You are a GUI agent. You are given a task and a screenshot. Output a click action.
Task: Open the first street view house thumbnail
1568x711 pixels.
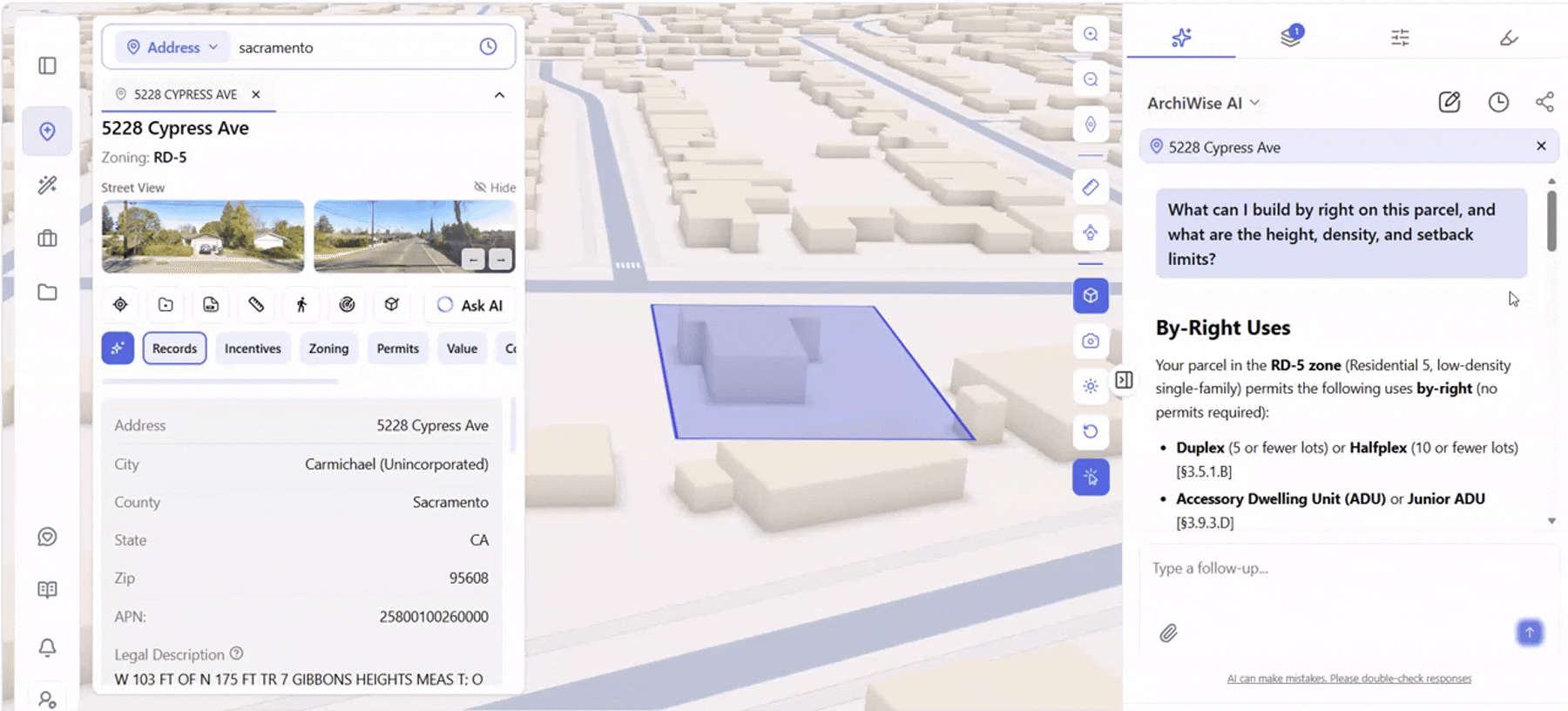click(203, 236)
